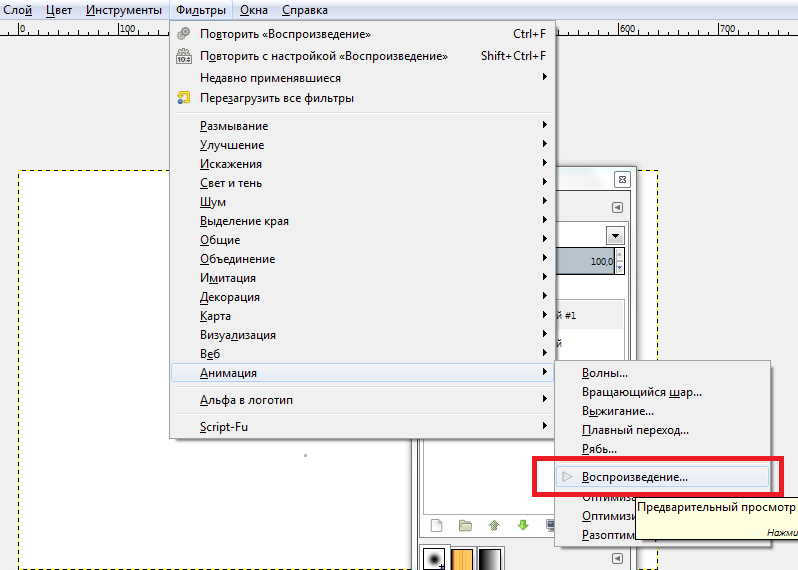Expand the Выделение края submenu

point(362,221)
